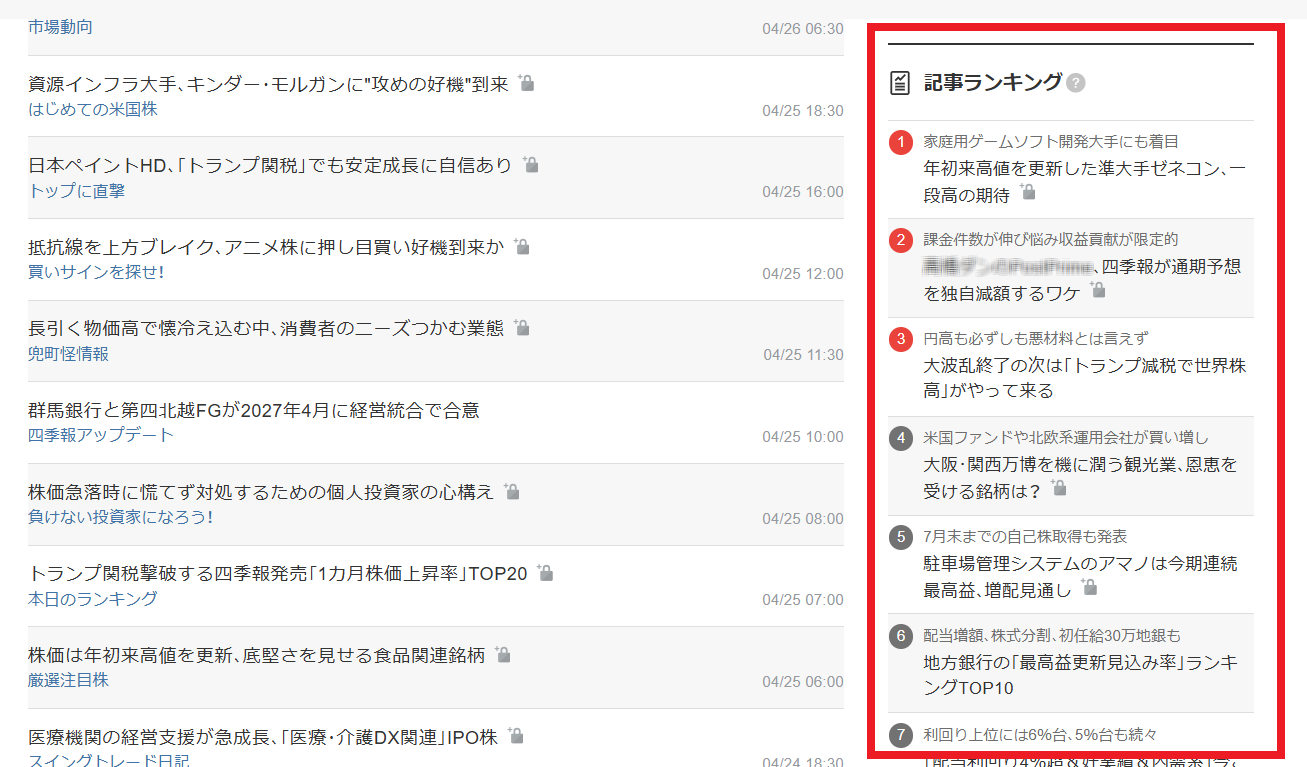
Task: Open ranked article 地方銀行の最高益更新見込み率
Action: point(1081,675)
